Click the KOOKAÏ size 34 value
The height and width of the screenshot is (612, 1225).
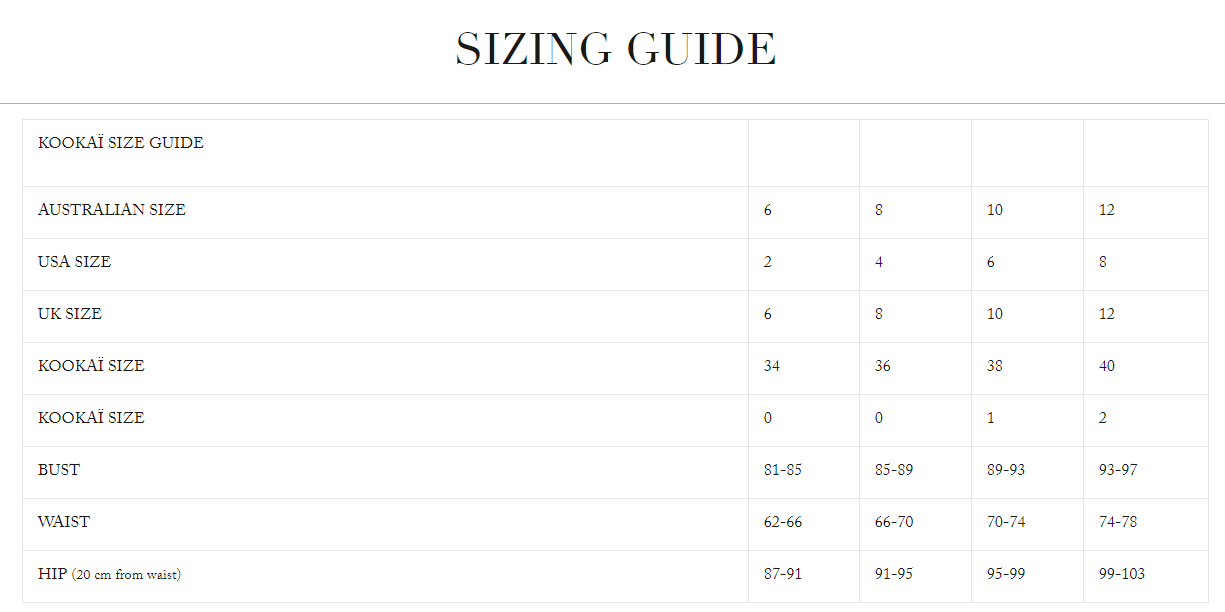click(x=772, y=366)
